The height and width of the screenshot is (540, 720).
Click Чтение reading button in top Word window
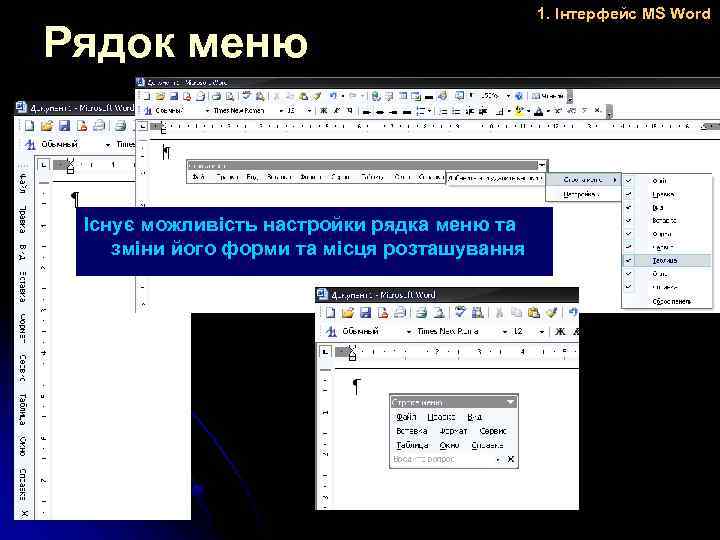pos(548,96)
